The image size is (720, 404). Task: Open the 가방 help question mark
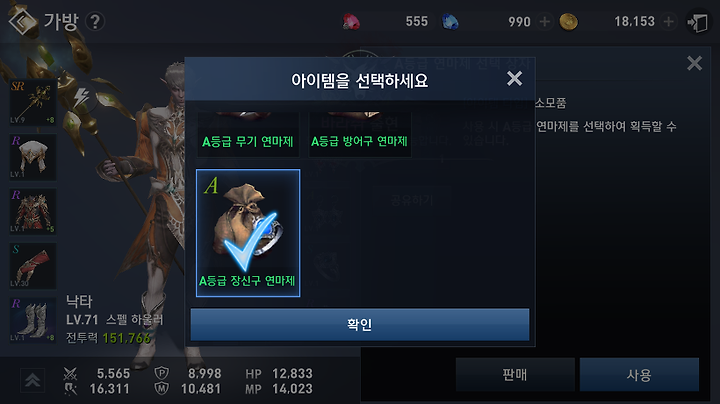95,22
